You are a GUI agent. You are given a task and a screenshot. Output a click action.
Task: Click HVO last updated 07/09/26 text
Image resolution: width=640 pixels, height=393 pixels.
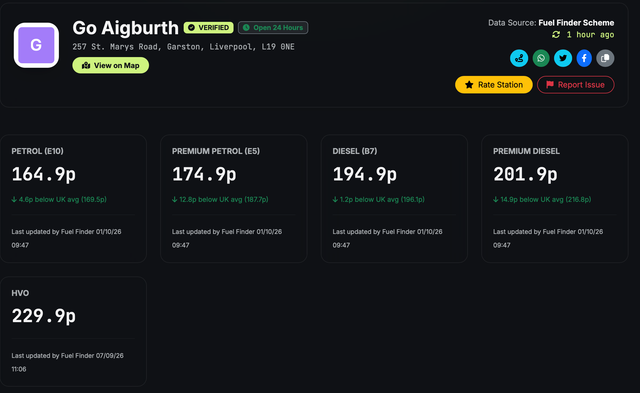coord(67,362)
